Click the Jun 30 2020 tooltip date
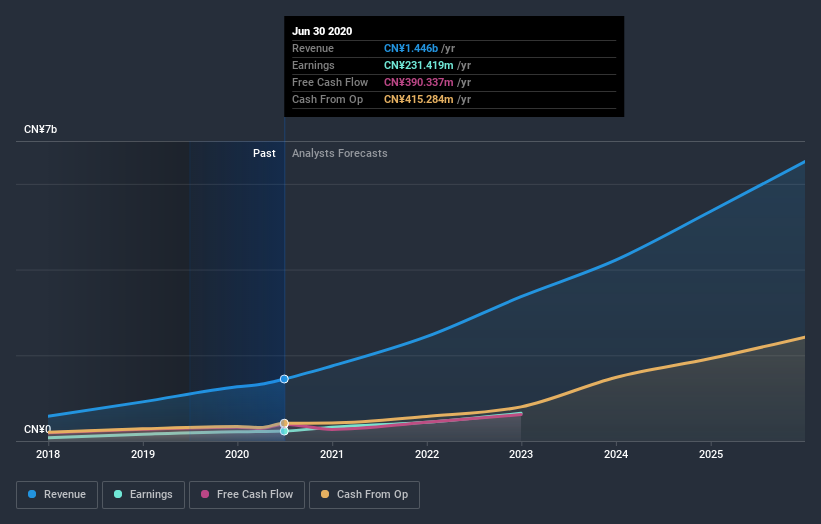Viewport: 821px width, 524px height. [322, 31]
